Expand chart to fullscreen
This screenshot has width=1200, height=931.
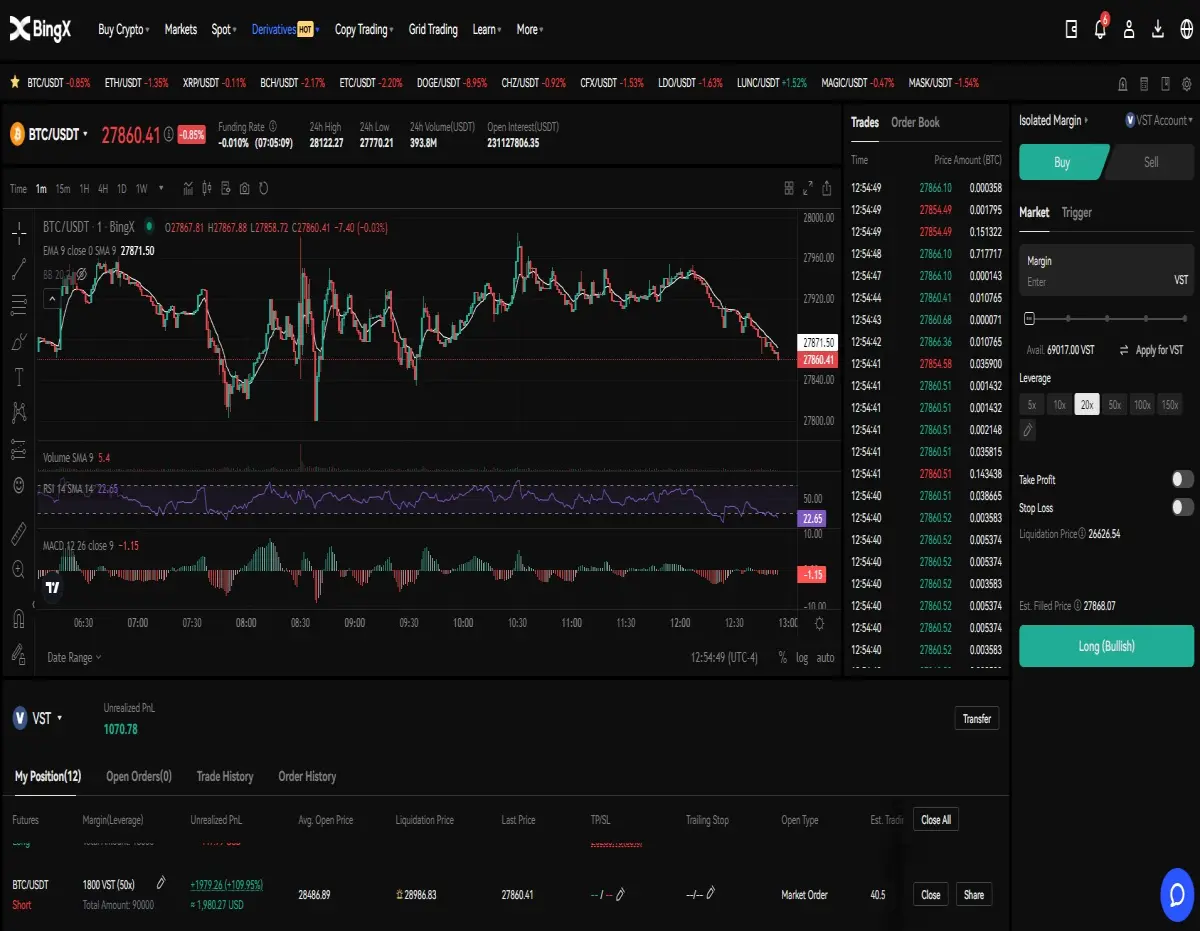click(808, 188)
